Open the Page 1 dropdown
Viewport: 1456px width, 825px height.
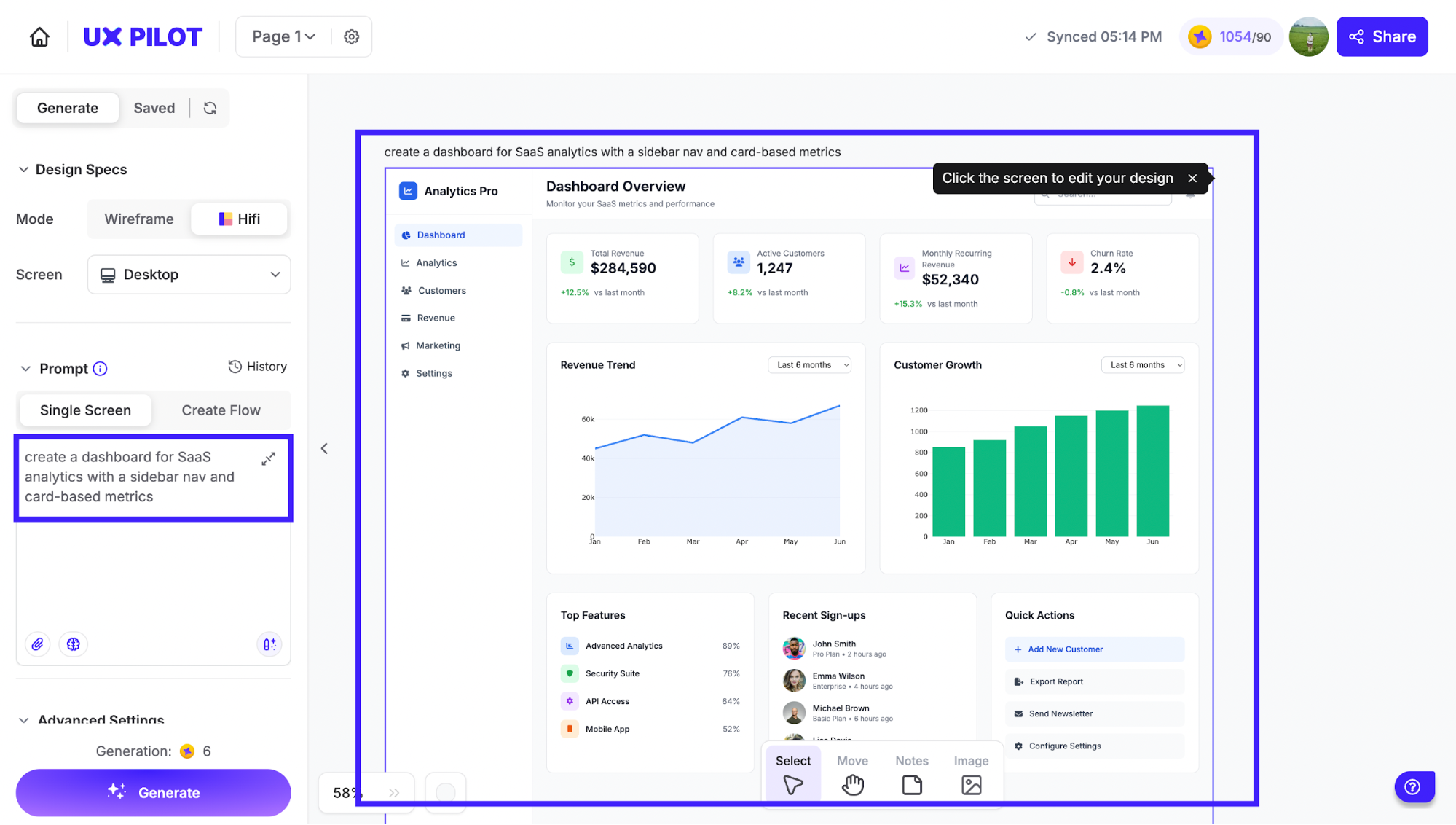click(x=283, y=36)
